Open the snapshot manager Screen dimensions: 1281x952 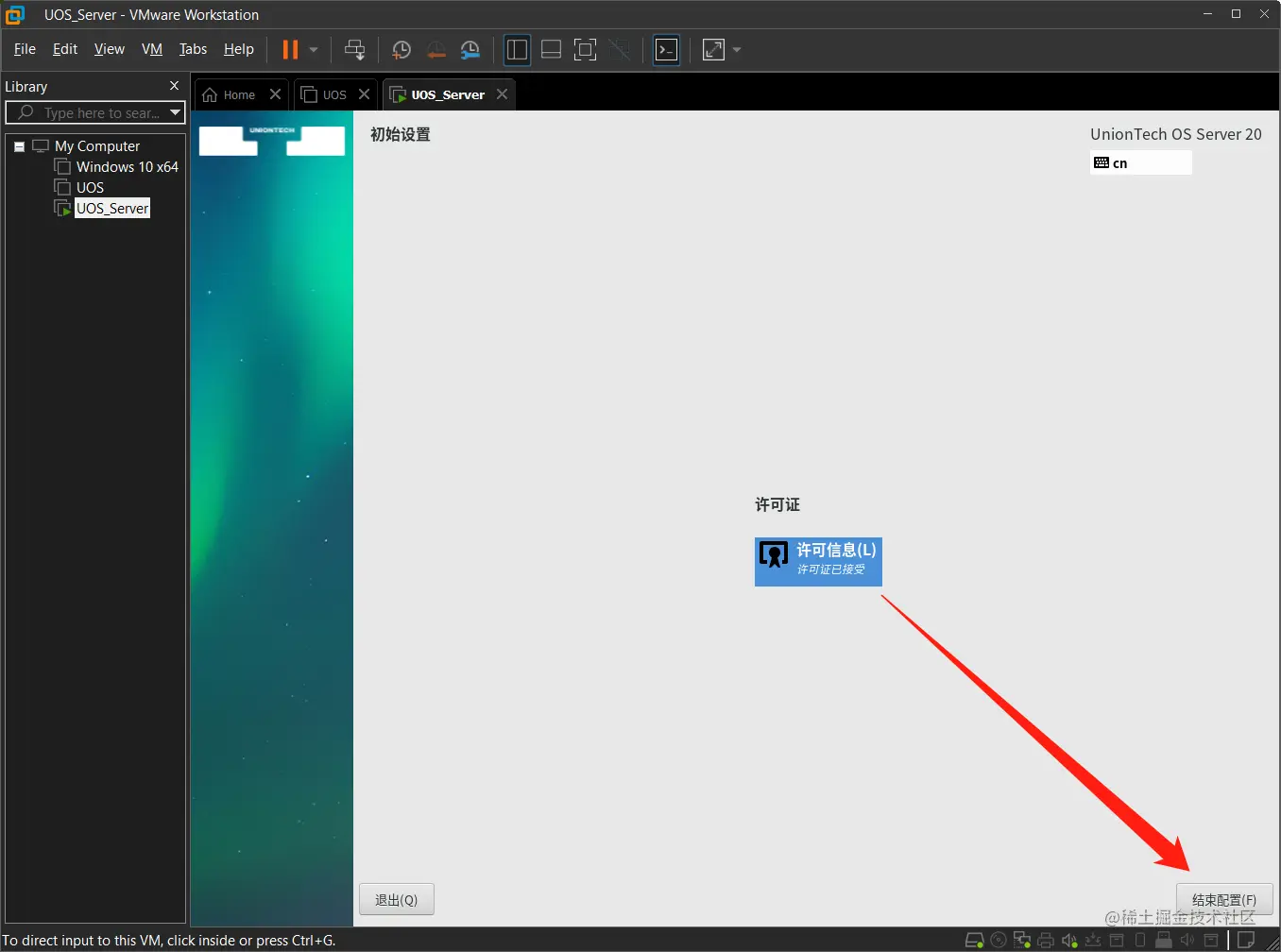pos(470,50)
